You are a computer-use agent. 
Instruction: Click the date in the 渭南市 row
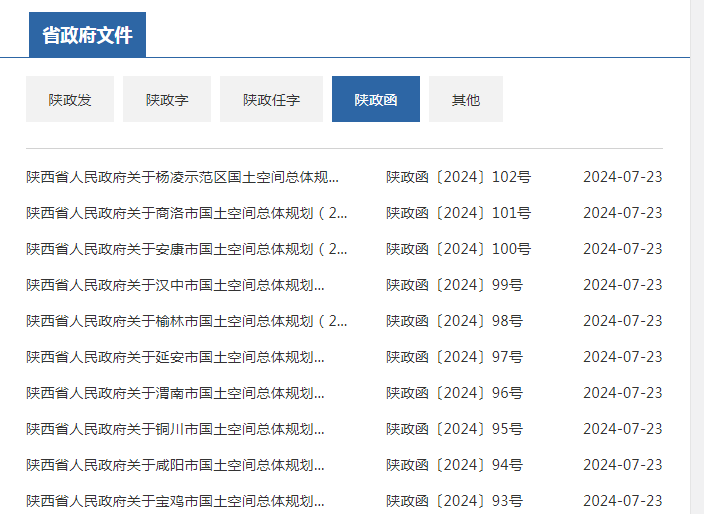623,393
